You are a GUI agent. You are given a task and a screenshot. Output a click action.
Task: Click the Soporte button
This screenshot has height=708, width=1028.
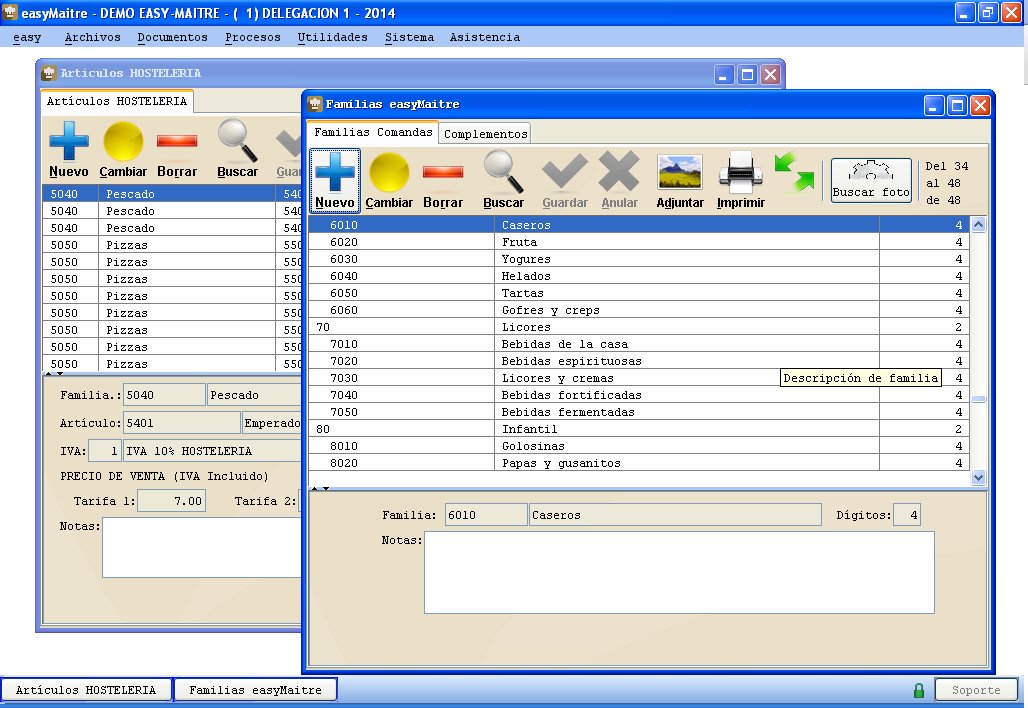(x=976, y=690)
